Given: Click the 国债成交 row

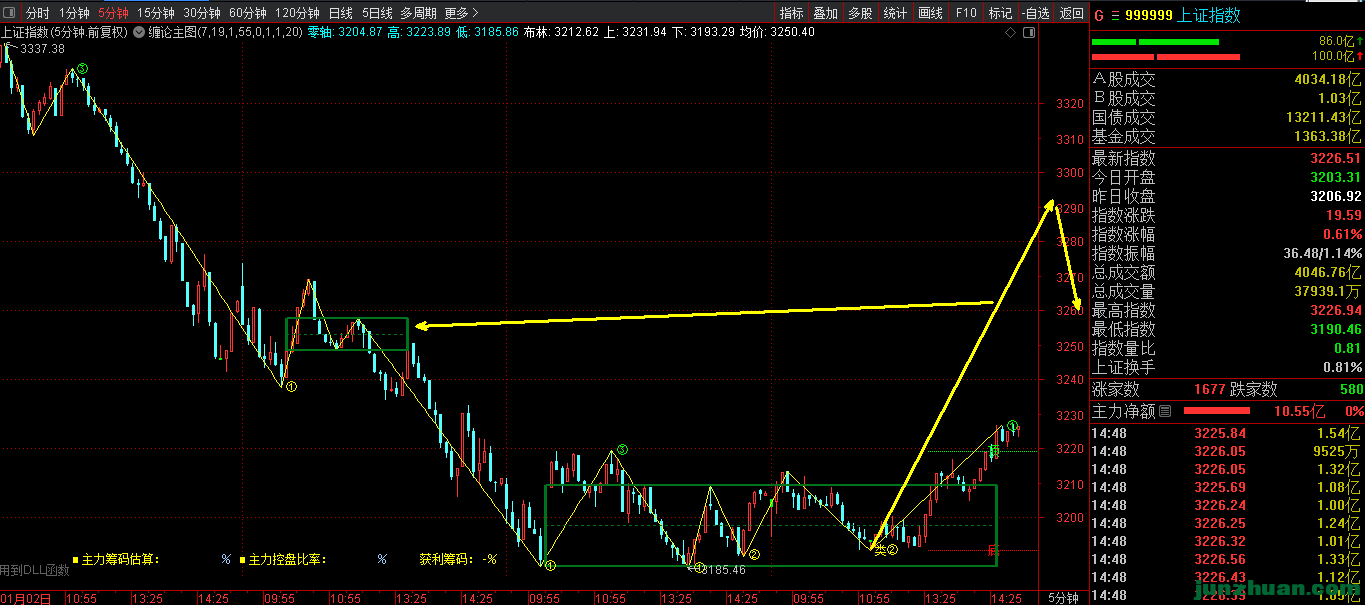Looking at the screenshot, I should tap(1227, 117).
